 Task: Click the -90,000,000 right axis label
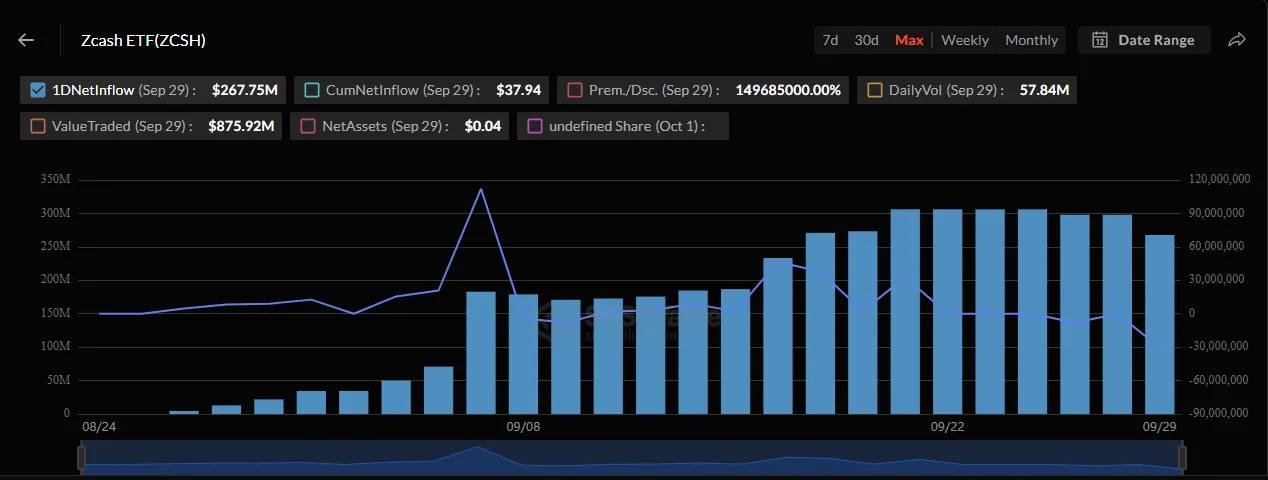[1217, 413]
